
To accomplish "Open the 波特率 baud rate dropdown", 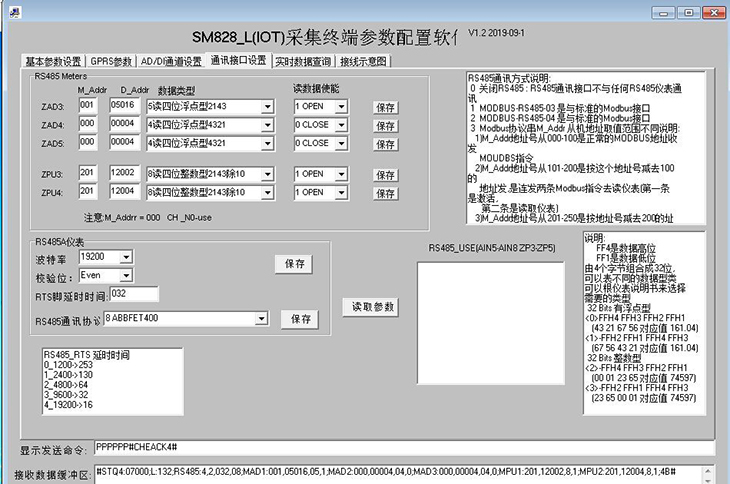I will click(x=126, y=257).
